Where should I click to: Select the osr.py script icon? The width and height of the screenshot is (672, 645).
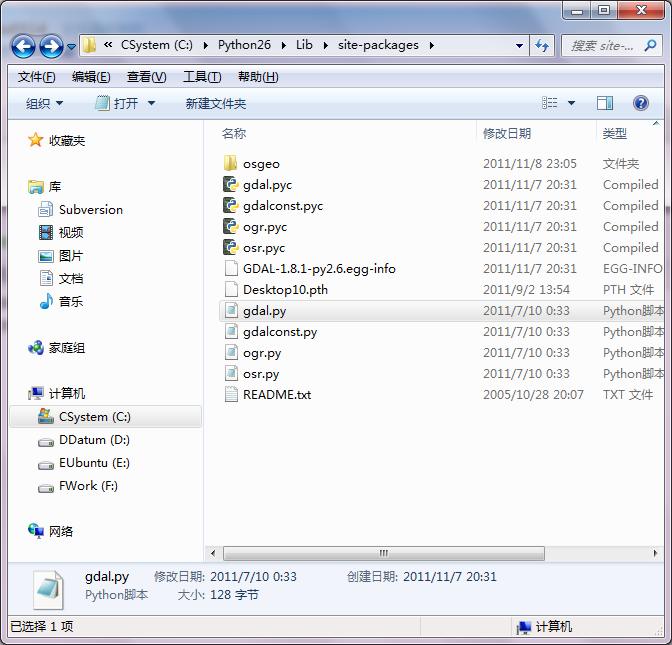(x=231, y=373)
